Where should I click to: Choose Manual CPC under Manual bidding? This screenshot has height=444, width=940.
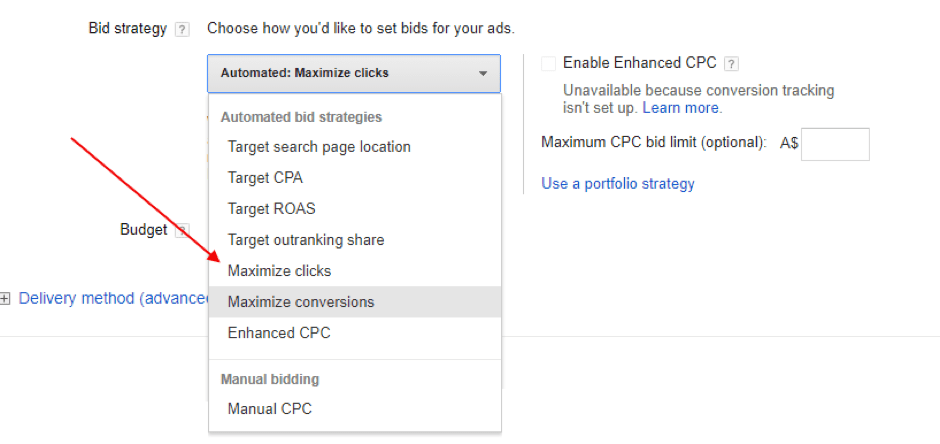coord(269,409)
